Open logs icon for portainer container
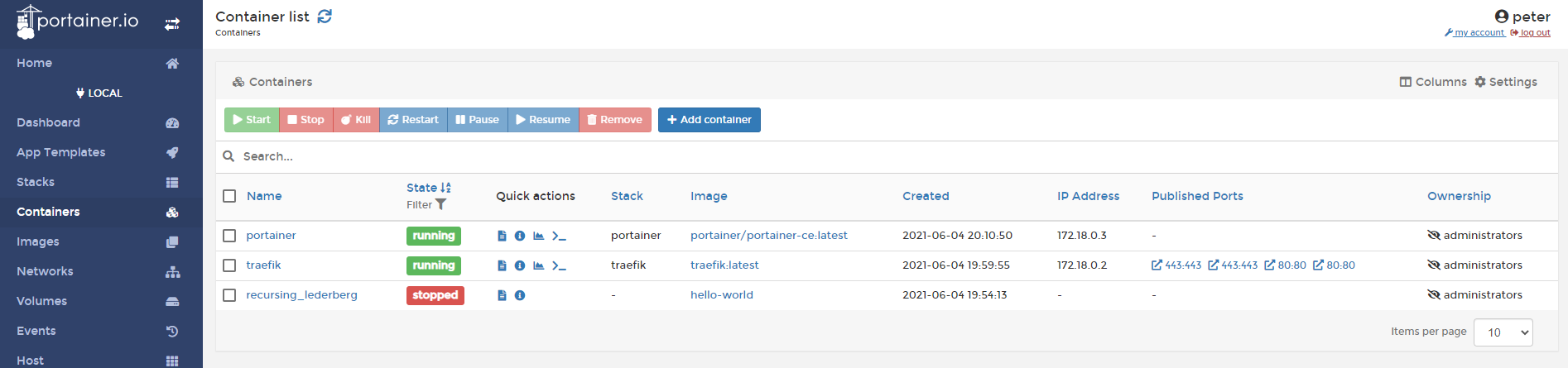 point(502,236)
